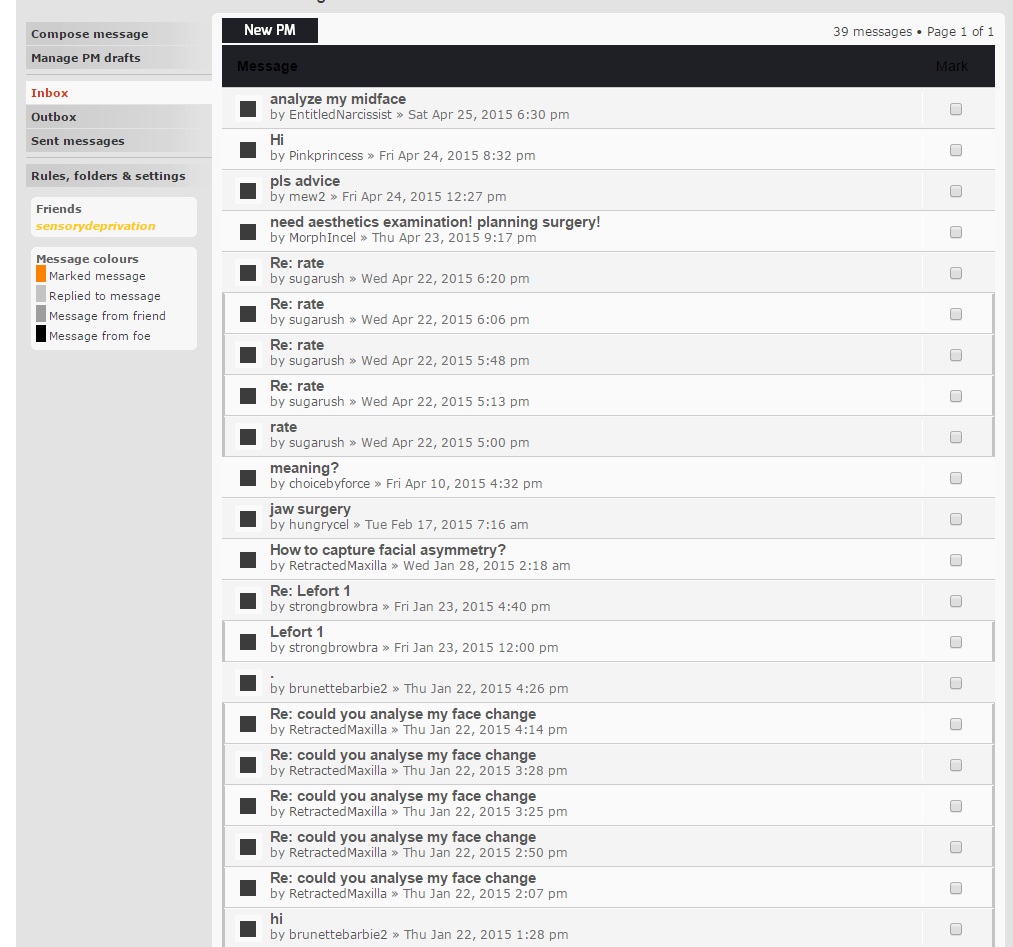Click the 'Mark' column header
Viewport: 1013px width, 947px height.
tap(952, 66)
